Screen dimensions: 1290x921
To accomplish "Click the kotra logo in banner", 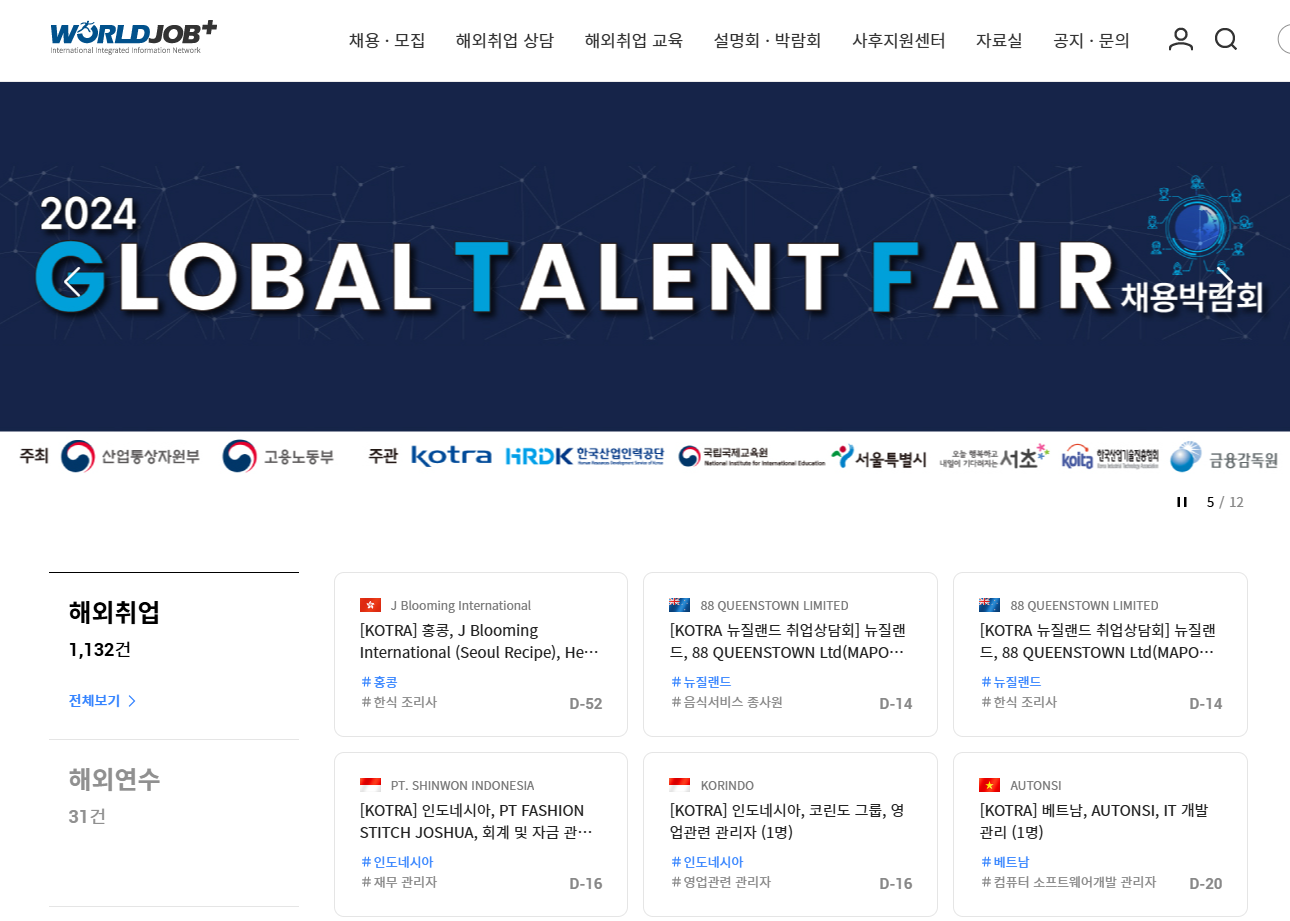I will [451, 456].
